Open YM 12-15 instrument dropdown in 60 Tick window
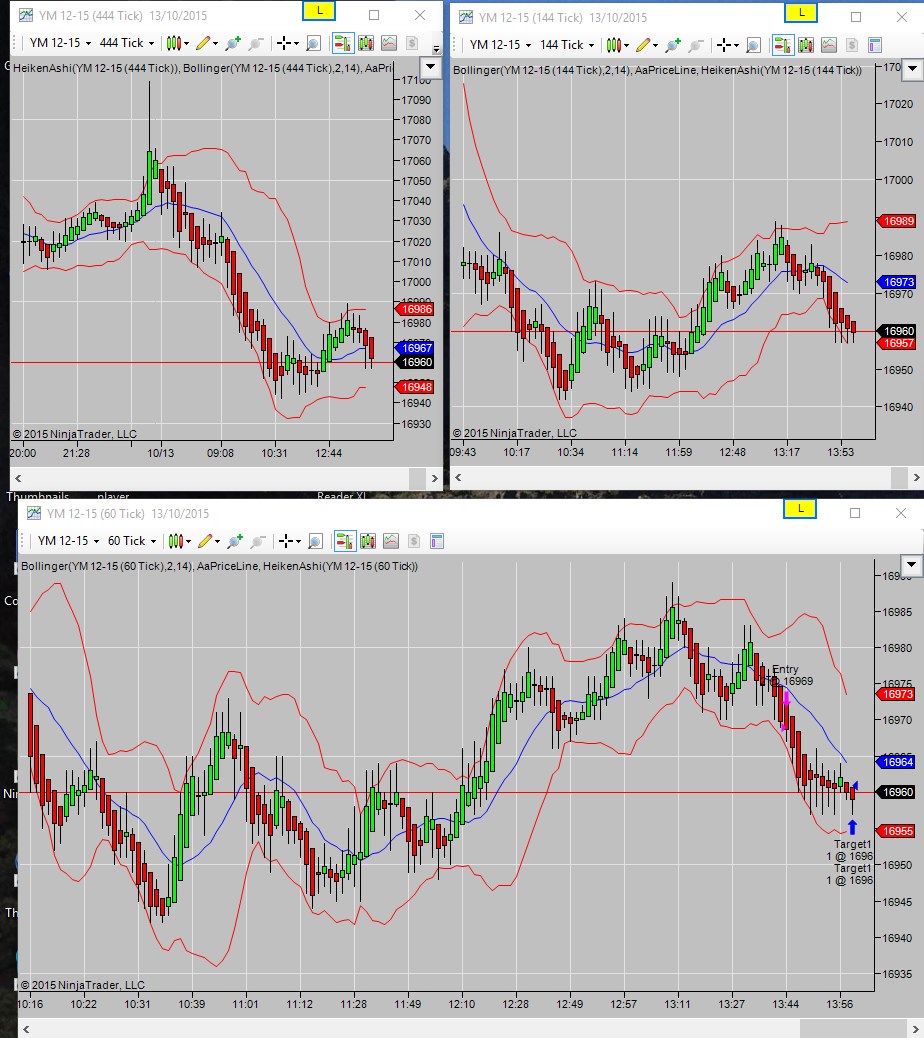Viewport: 924px width, 1038px height. [x=68, y=541]
